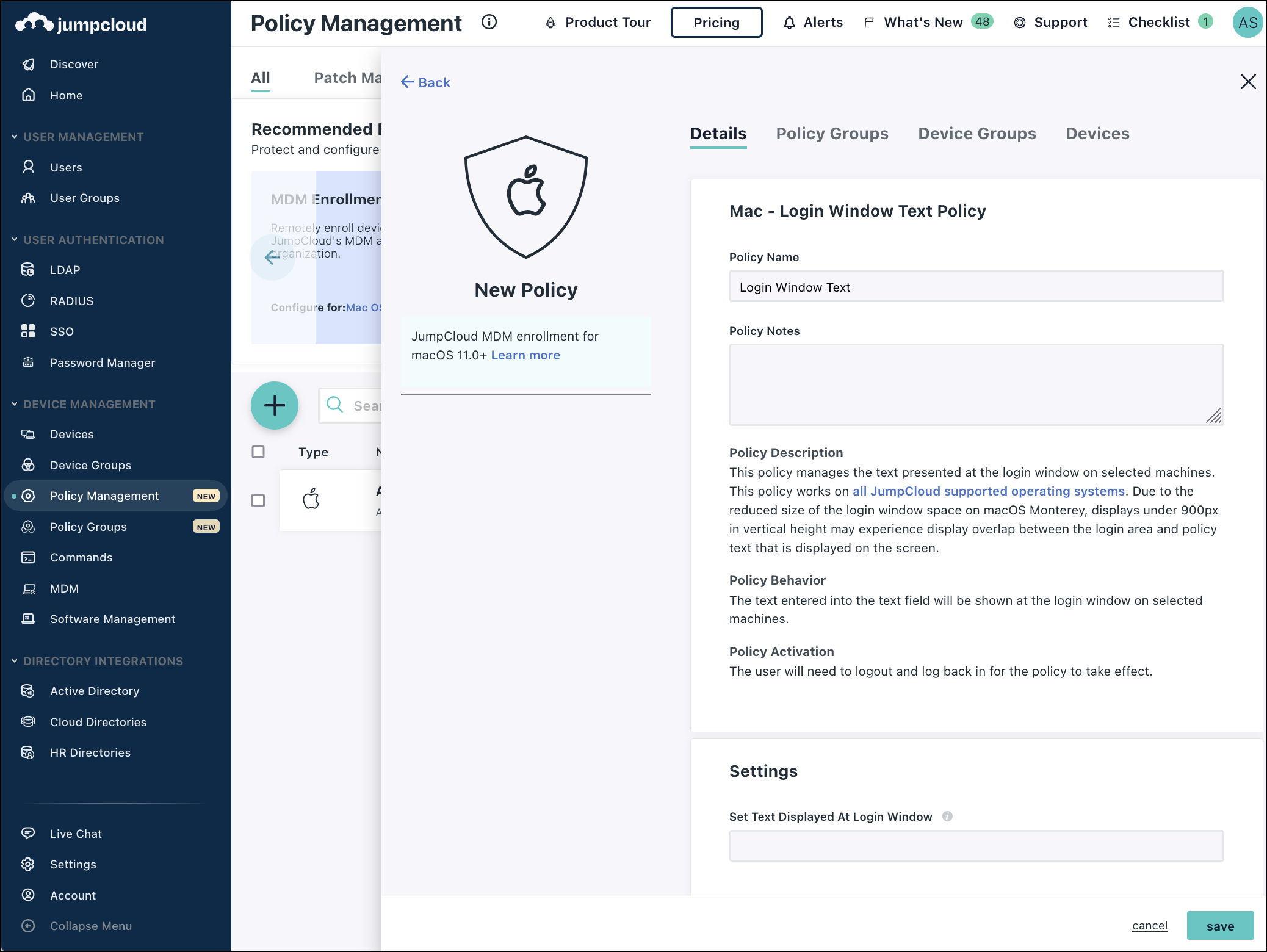
Task: Open Password Manager from the sidebar
Action: coord(102,362)
